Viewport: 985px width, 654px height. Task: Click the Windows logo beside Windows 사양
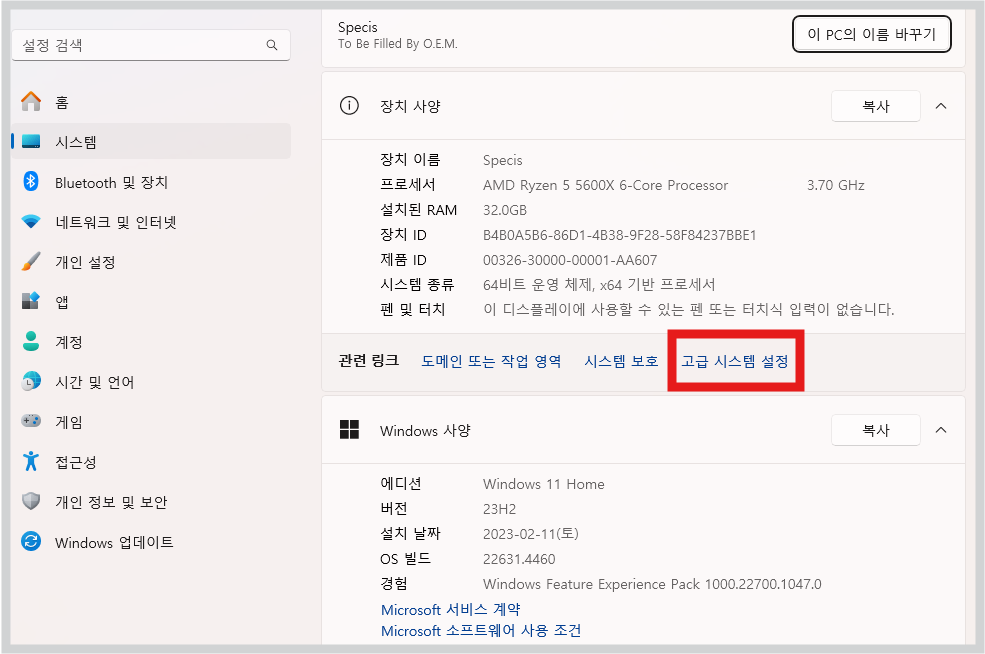click(349, 430)
